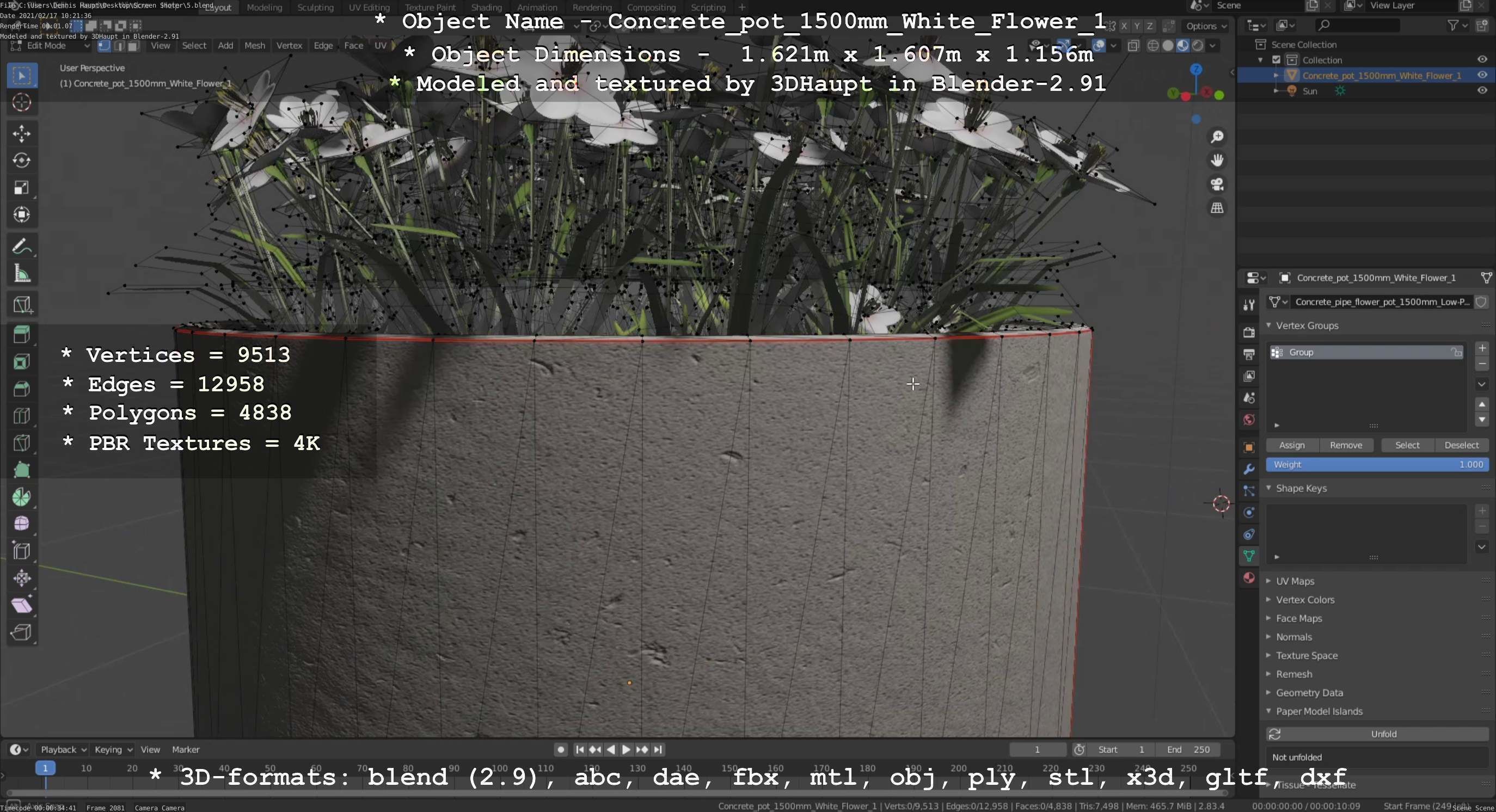The width and height of the screenshot is (1496, 812).
Task: Click the viewport zoom magnifier icon
Action: 1217,137
